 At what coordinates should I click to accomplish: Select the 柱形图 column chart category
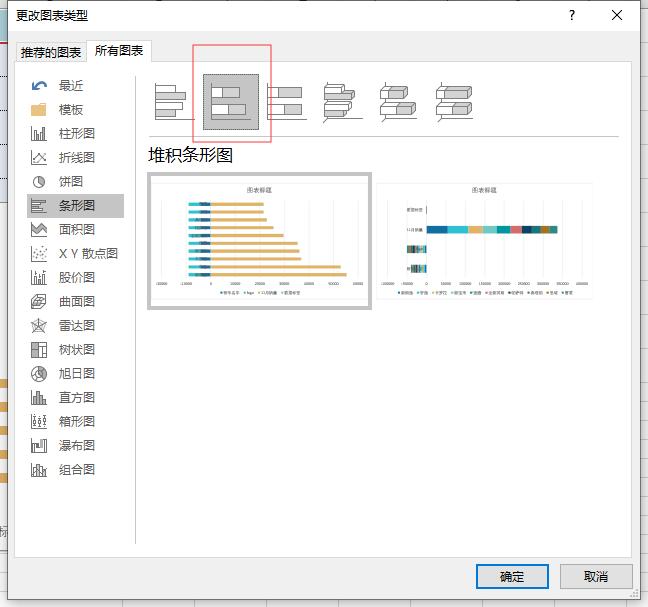[x=75, y=133]
